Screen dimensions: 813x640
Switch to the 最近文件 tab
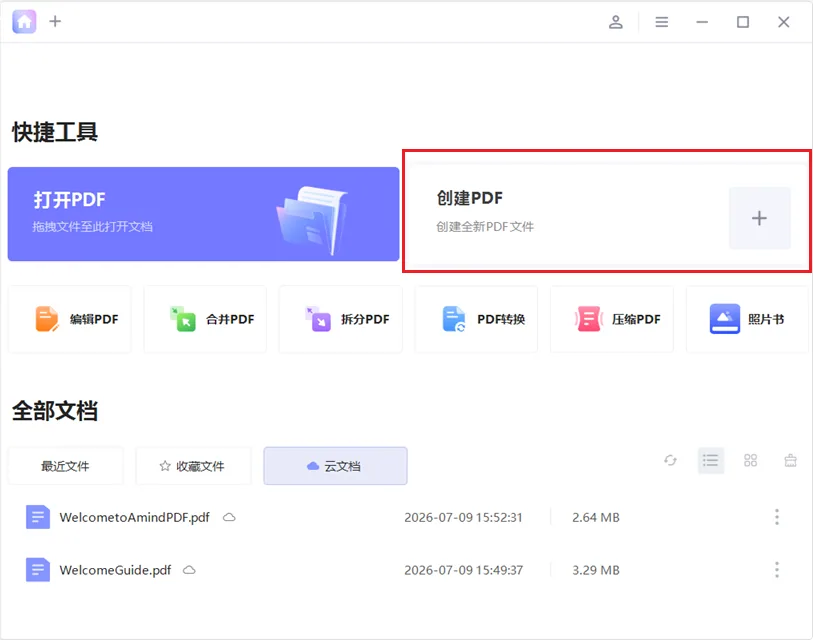click(65, 466)
